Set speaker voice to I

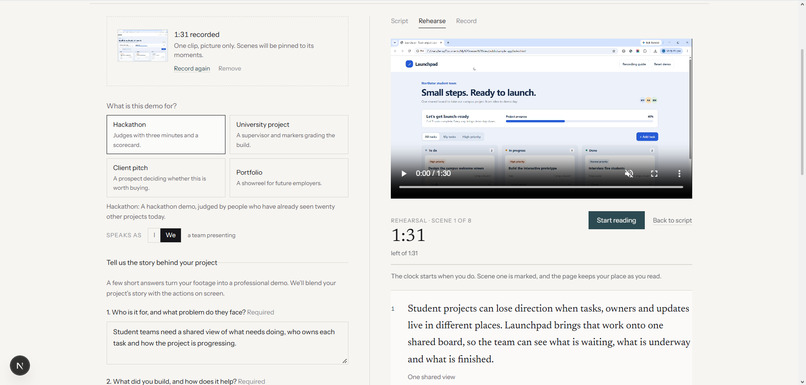point(154,235)
